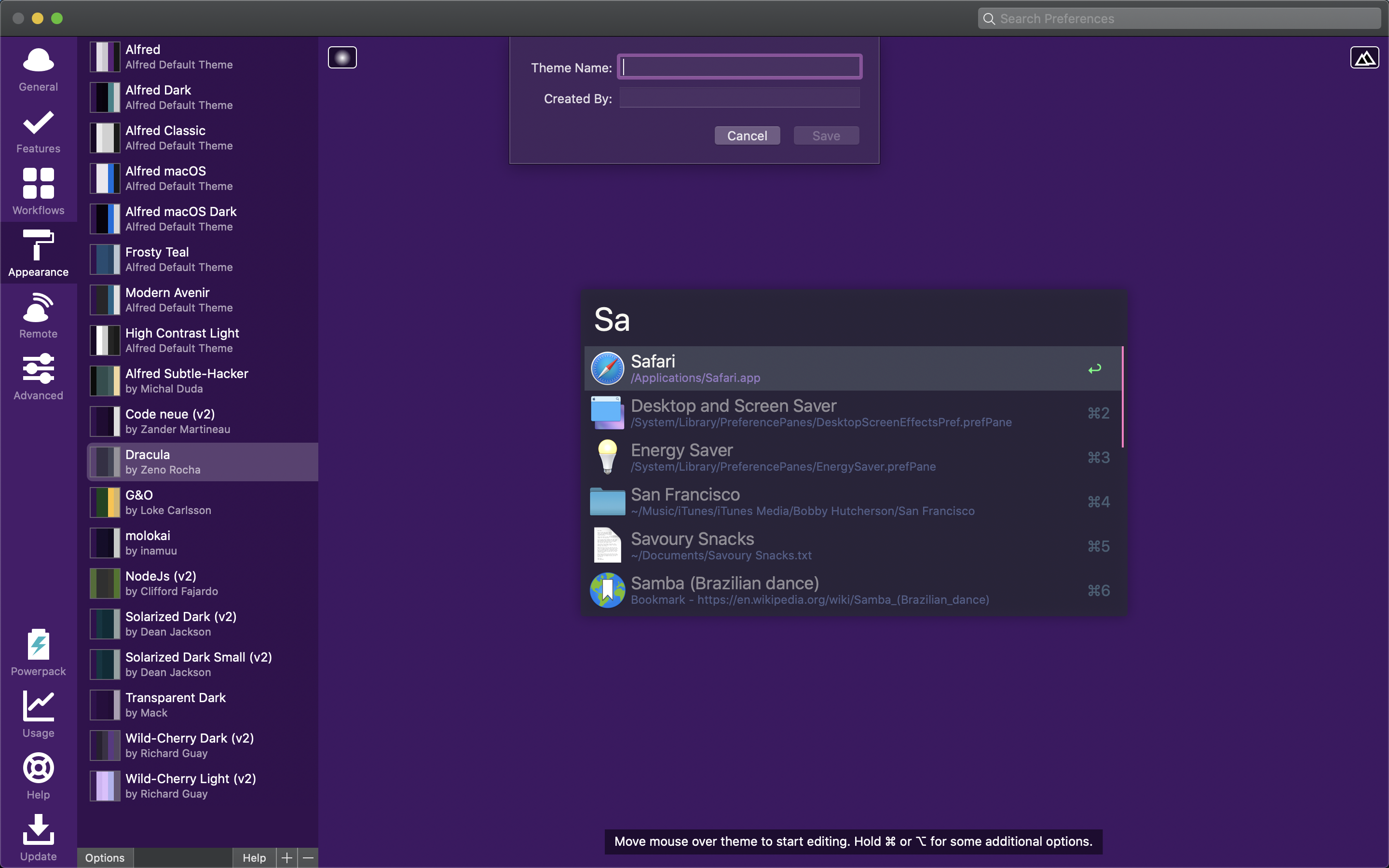1389x868 pixels.
Task: Click the Safari result title in preview
Action: pos(653,361)
